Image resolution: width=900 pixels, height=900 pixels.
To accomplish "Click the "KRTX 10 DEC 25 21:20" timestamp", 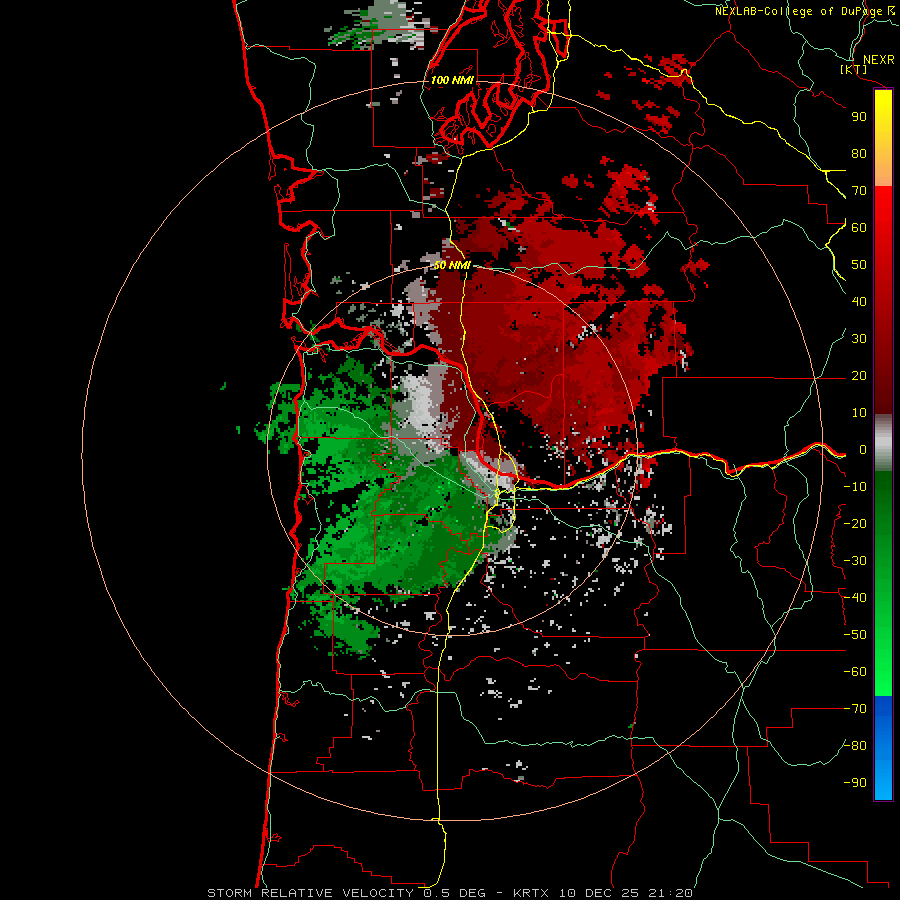I will [x=603, y=893].
